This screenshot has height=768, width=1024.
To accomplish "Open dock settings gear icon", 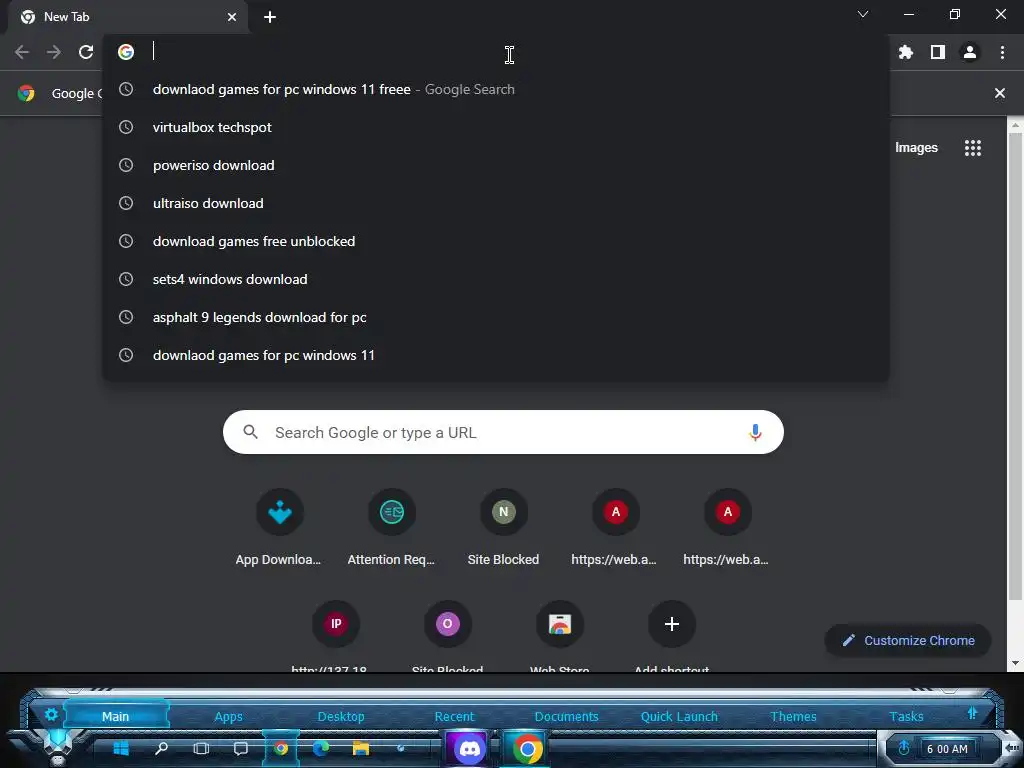I will pos(51,714).
